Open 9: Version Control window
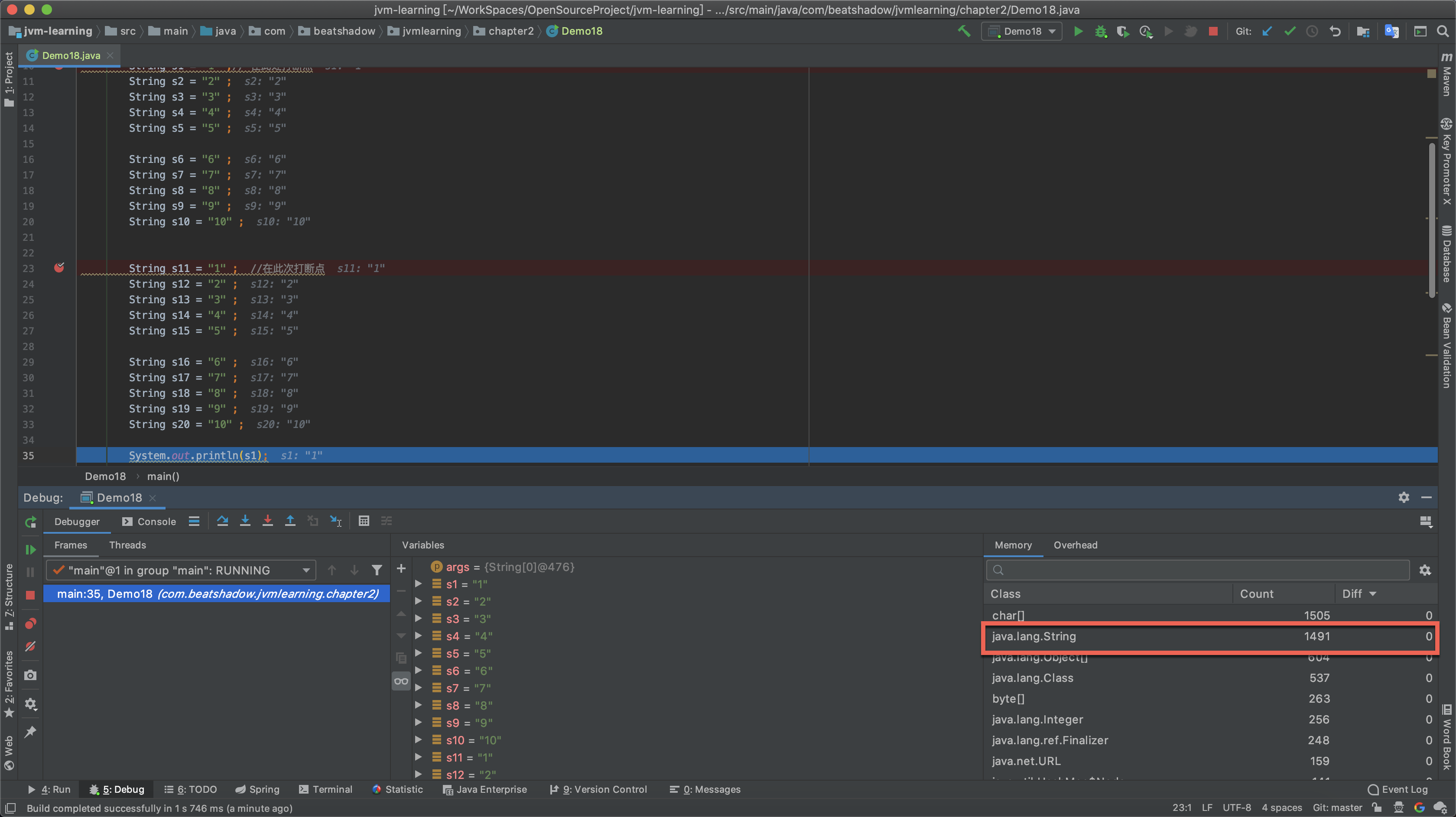 click(x=598, y=789)
